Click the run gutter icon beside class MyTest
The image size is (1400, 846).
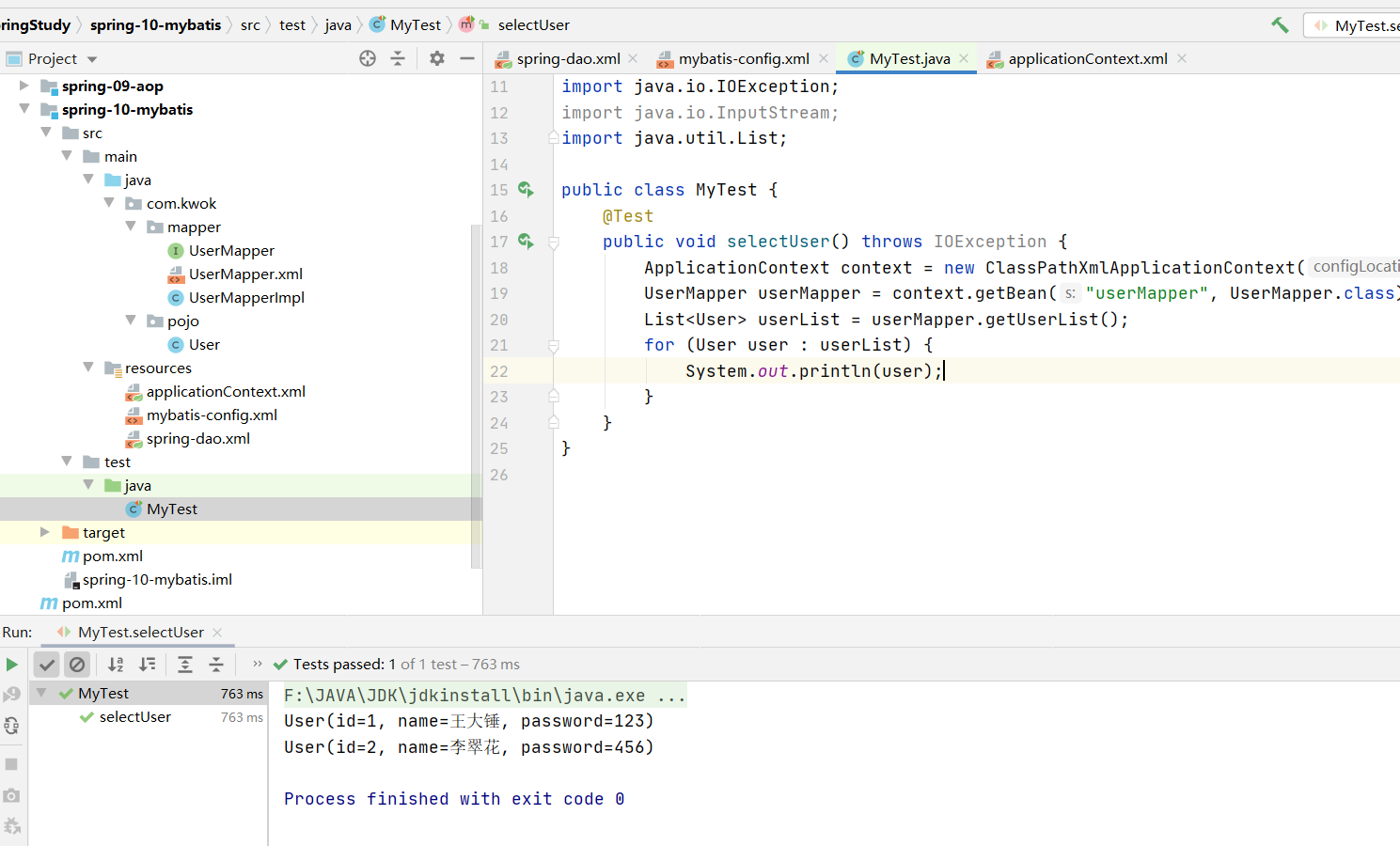[x=526, y=190]
